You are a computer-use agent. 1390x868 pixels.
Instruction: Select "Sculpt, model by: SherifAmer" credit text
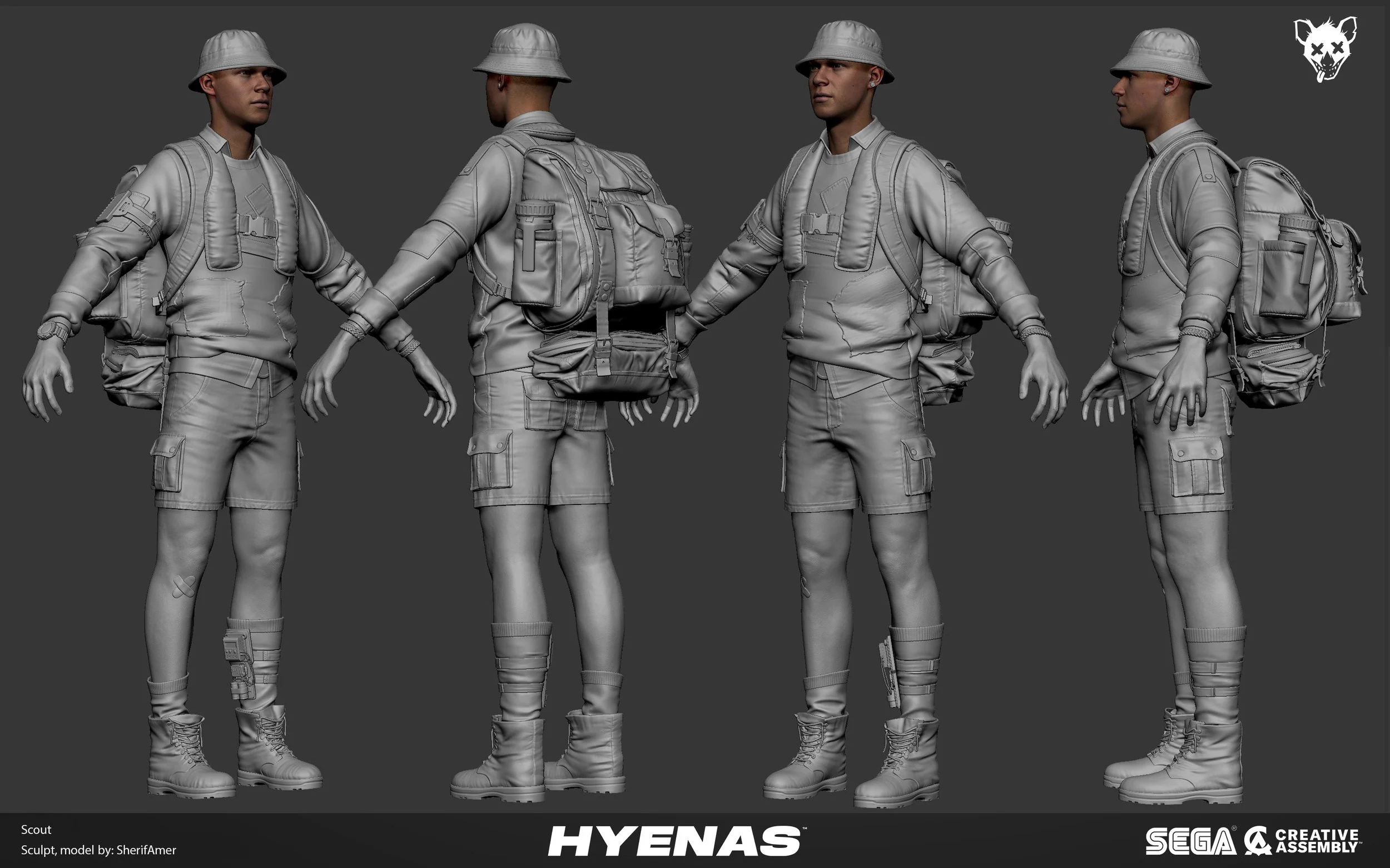tap(99, 850)
